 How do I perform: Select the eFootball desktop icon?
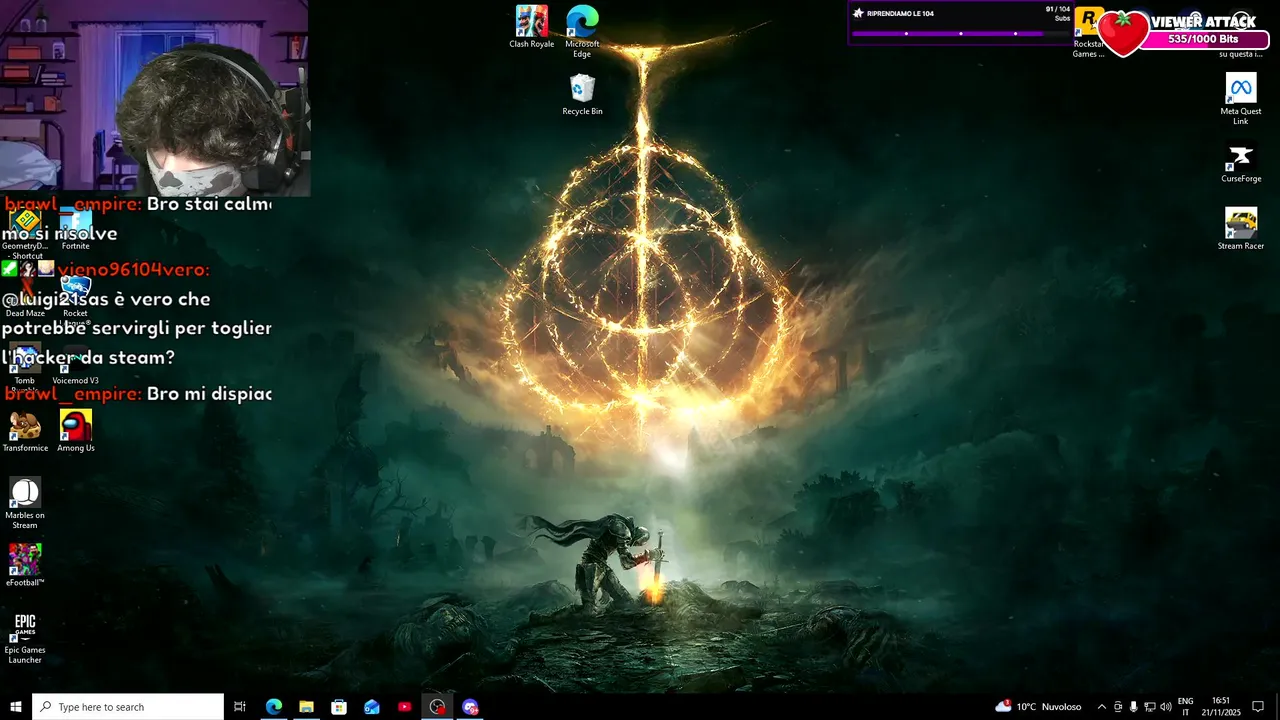25,565
